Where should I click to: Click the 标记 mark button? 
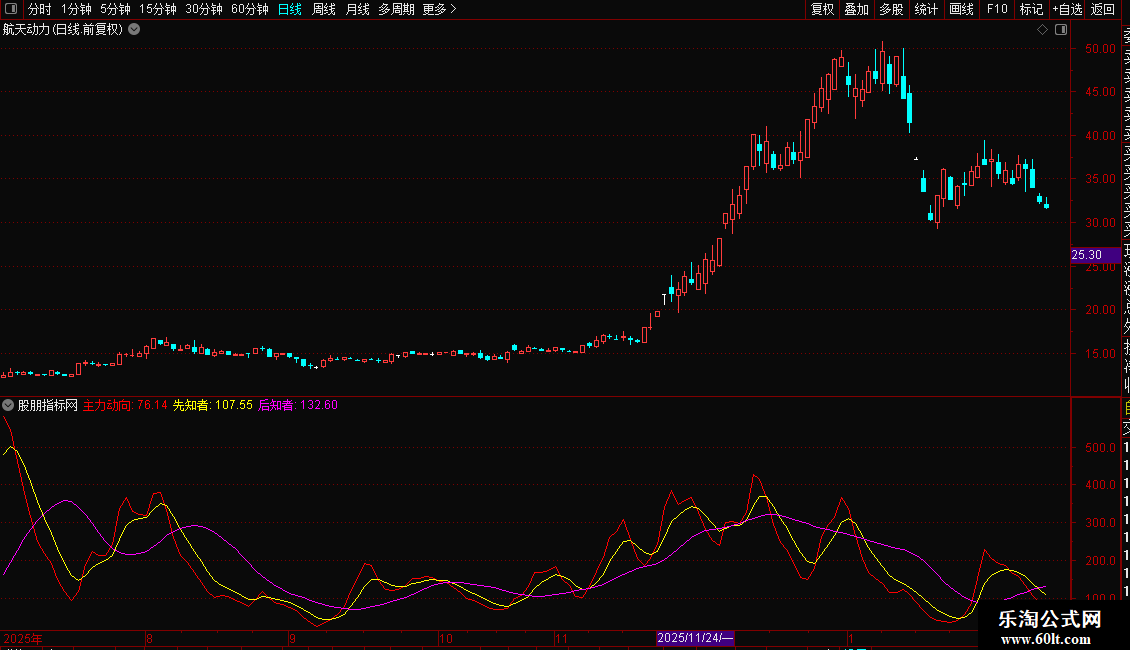[x=1031, y=9]
